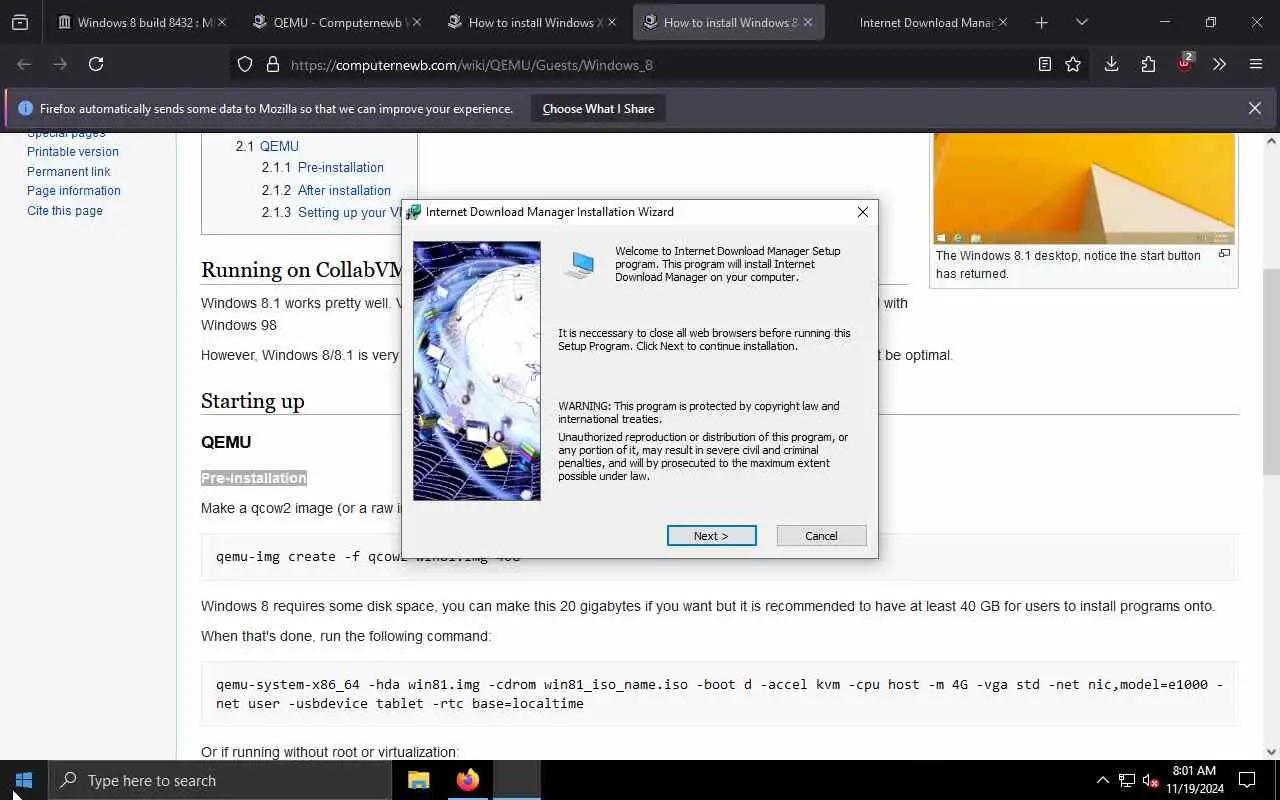This screenshot has height=800, width=1280.
Task: Open Firefox recent browsing view icon
Action: click(20, 22)
